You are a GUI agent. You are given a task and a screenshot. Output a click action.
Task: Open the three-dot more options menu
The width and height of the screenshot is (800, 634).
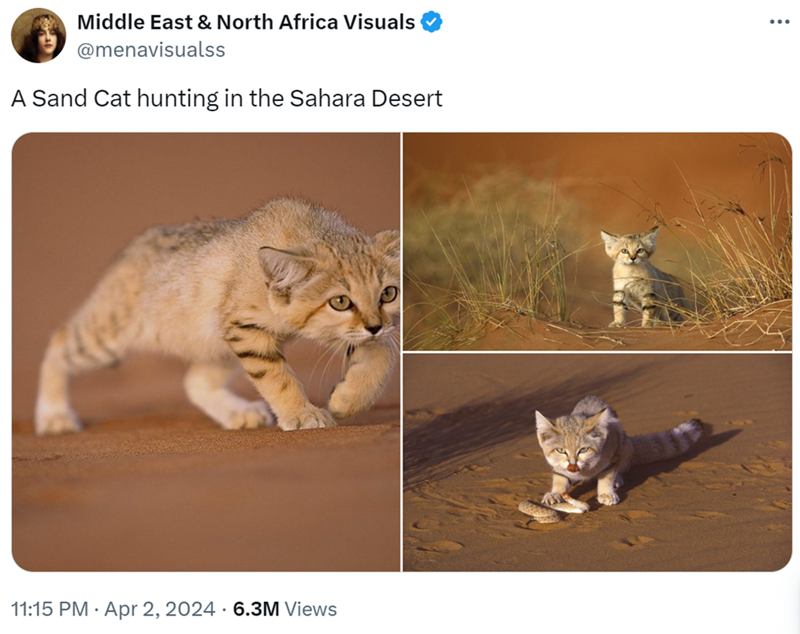point(779,22)
